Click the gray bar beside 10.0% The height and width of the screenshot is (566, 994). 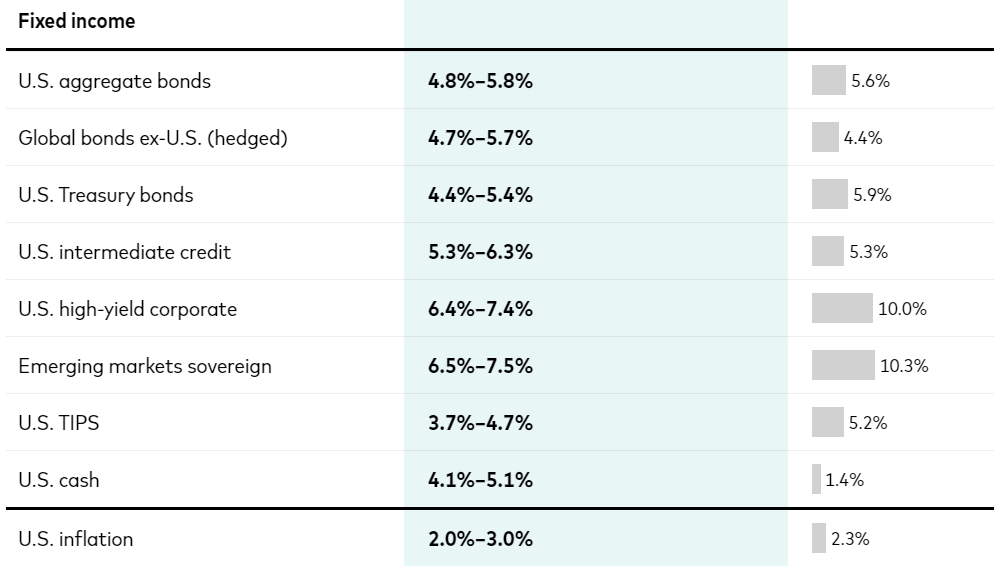(842, 308)
